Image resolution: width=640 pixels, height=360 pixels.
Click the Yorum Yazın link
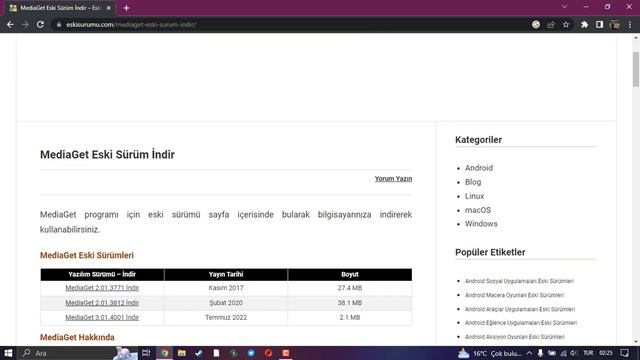click(x=393, y=179)
